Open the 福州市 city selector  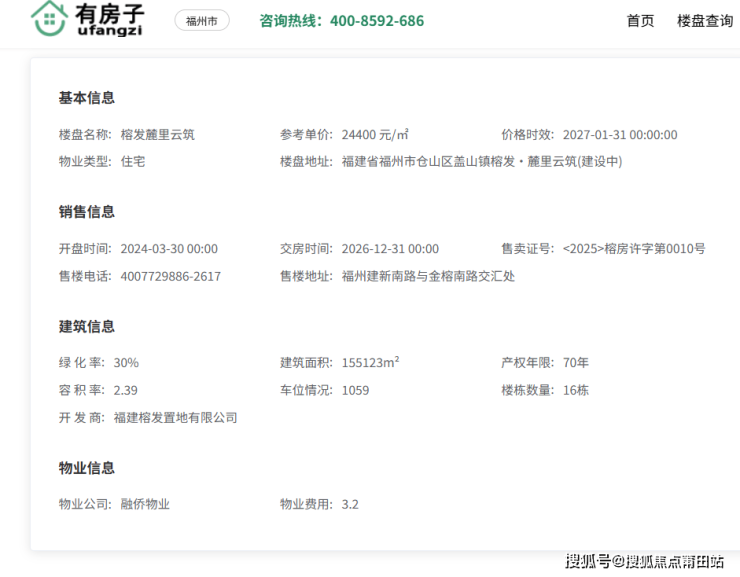[x=201, y=21]
